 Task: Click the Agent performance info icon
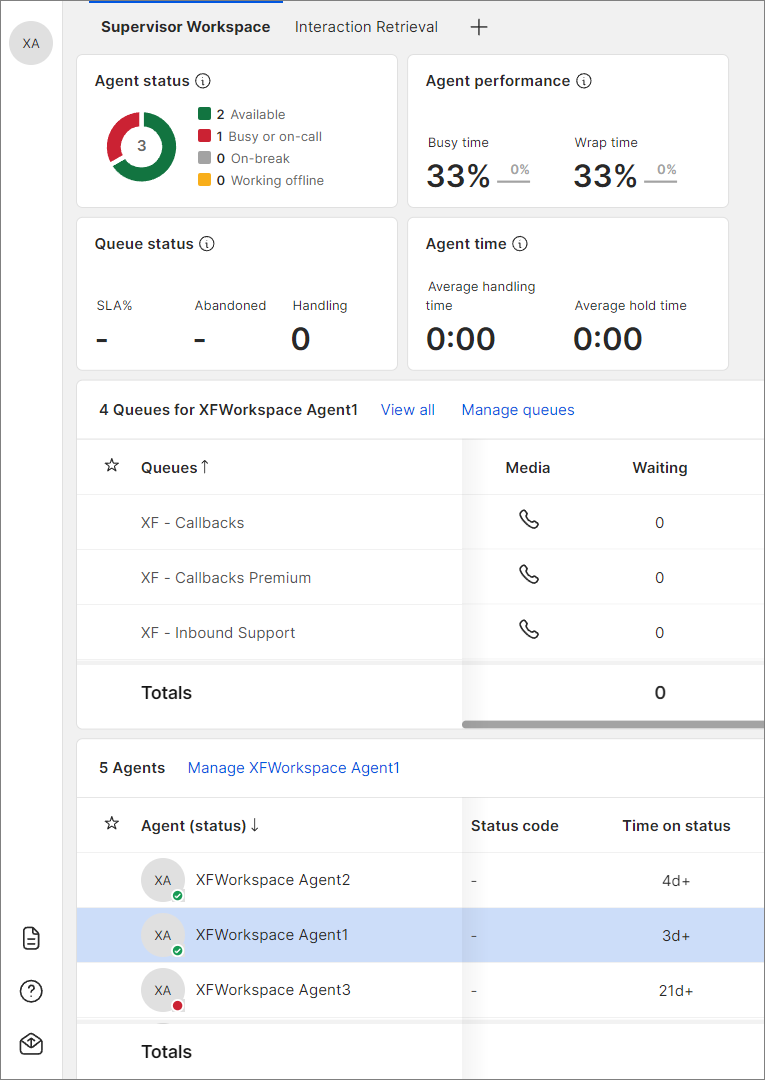(x=584, y=81)
